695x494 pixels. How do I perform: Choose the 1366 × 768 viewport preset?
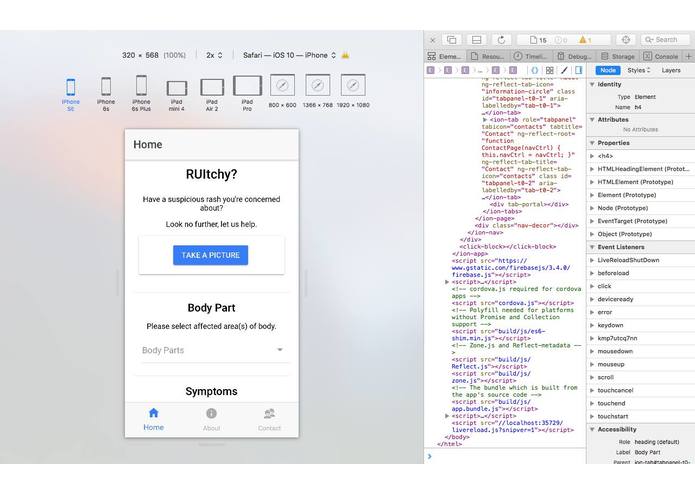pyautogui.click(x=317, y=91)
